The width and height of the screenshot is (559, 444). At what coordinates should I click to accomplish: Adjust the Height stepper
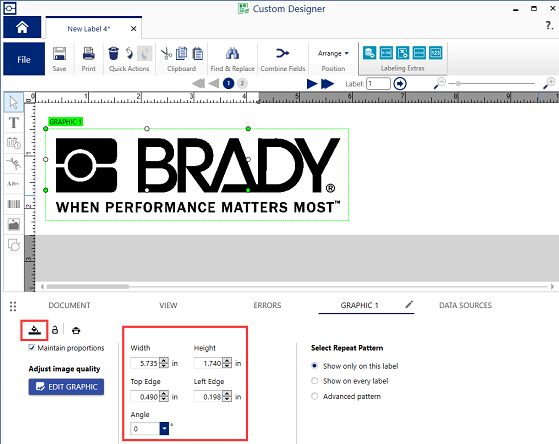(227, 363)
